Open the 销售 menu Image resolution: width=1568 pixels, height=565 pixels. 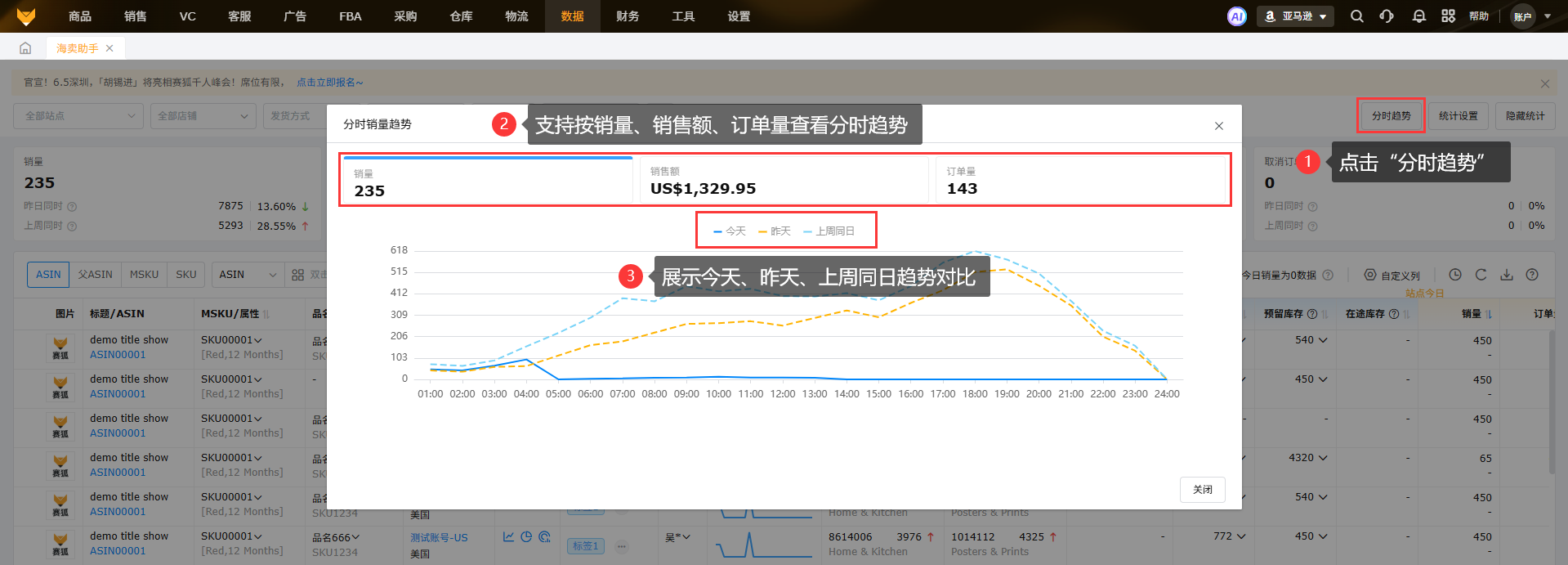tap(136, 16)
